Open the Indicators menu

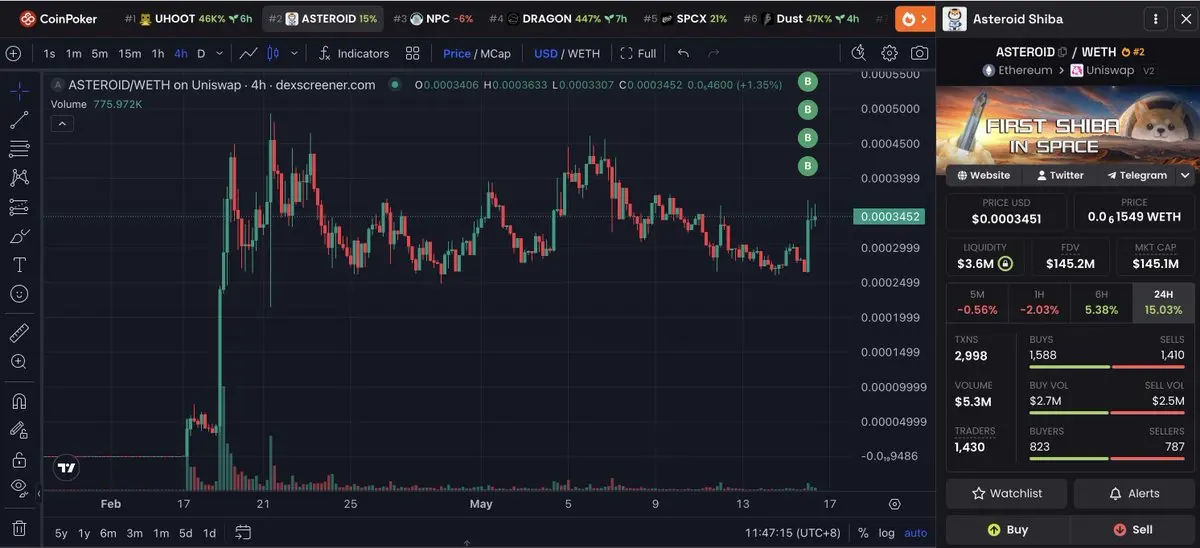click(x=353, y=53)
